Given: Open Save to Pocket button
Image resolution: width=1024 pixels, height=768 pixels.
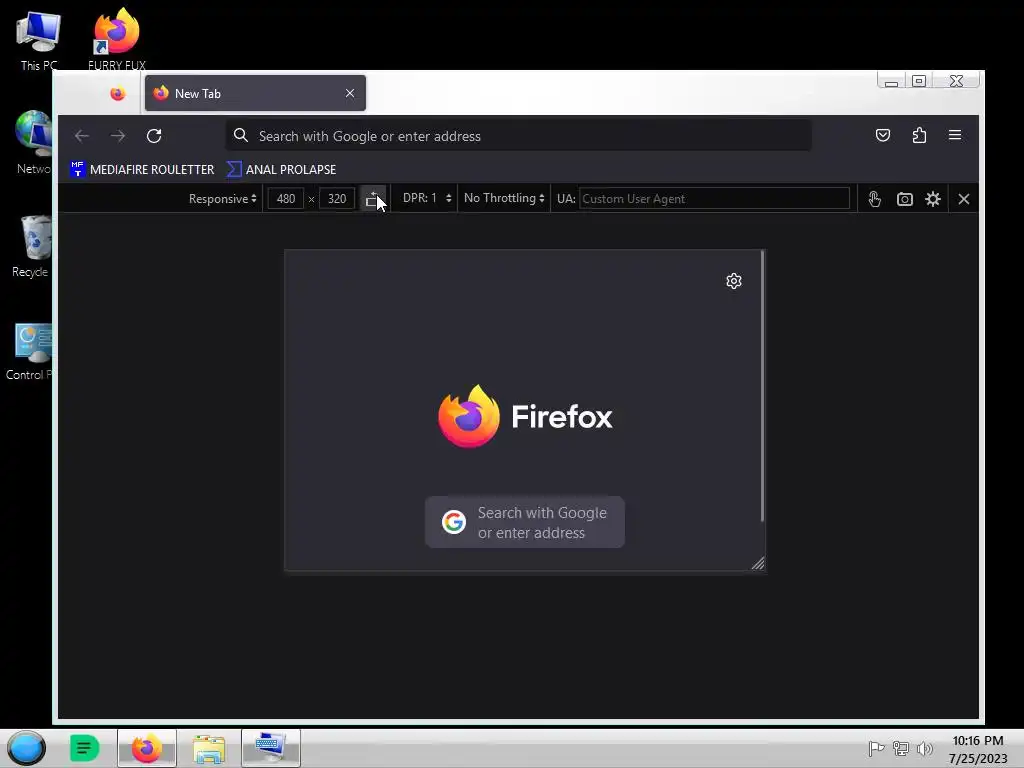Looking at the screenshot, I should [883, 135].
